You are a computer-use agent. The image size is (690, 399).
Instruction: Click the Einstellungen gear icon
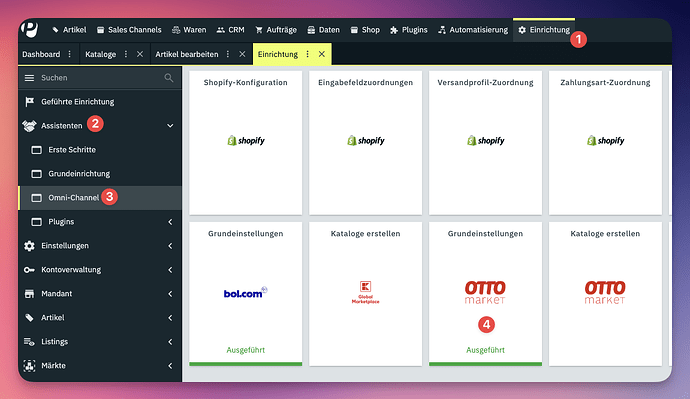coord(29,246)
